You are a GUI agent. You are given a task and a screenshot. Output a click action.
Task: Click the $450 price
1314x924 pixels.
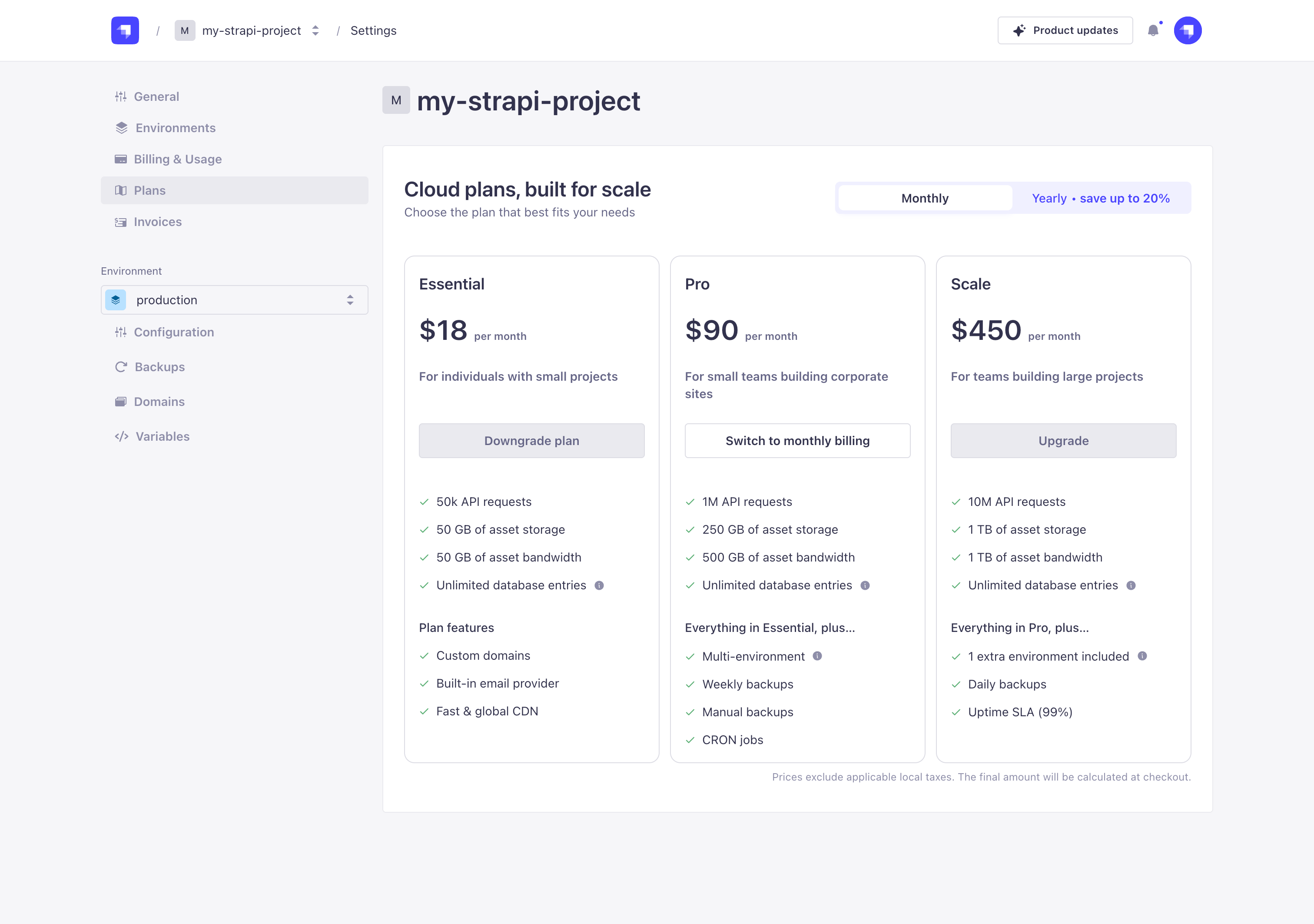pos(986,330)
